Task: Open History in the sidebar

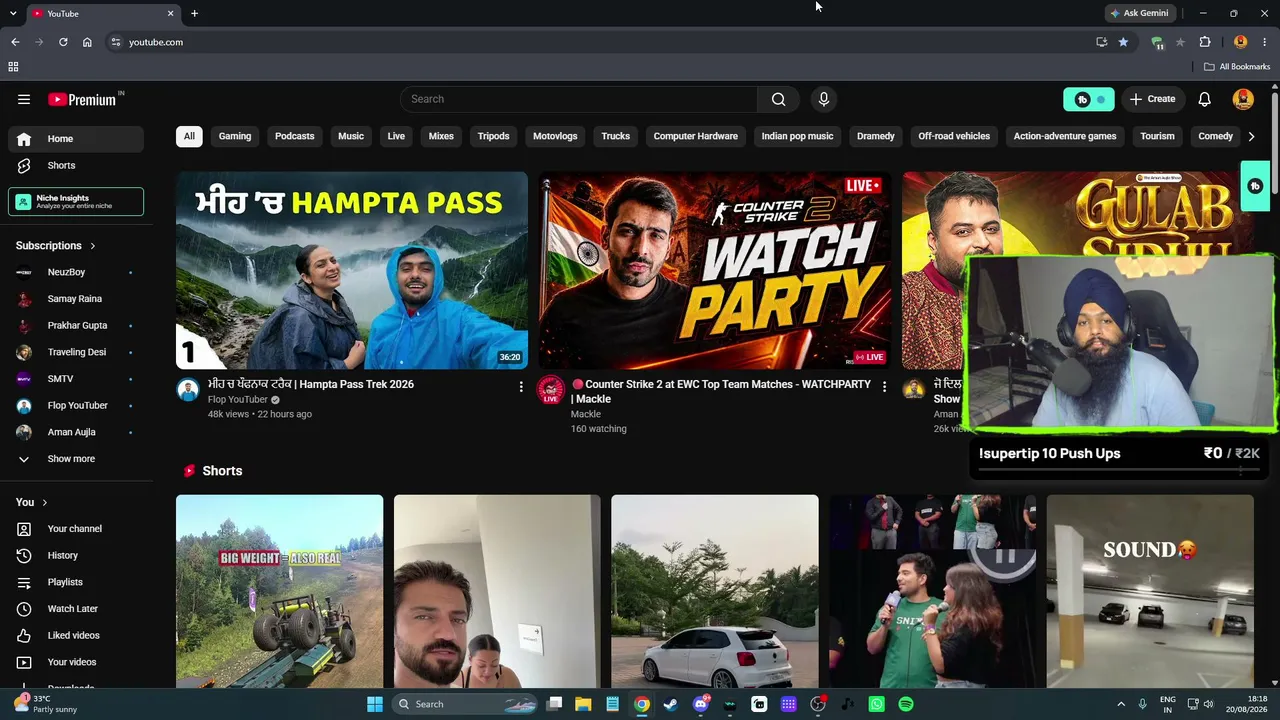Action: click(76, 555)
